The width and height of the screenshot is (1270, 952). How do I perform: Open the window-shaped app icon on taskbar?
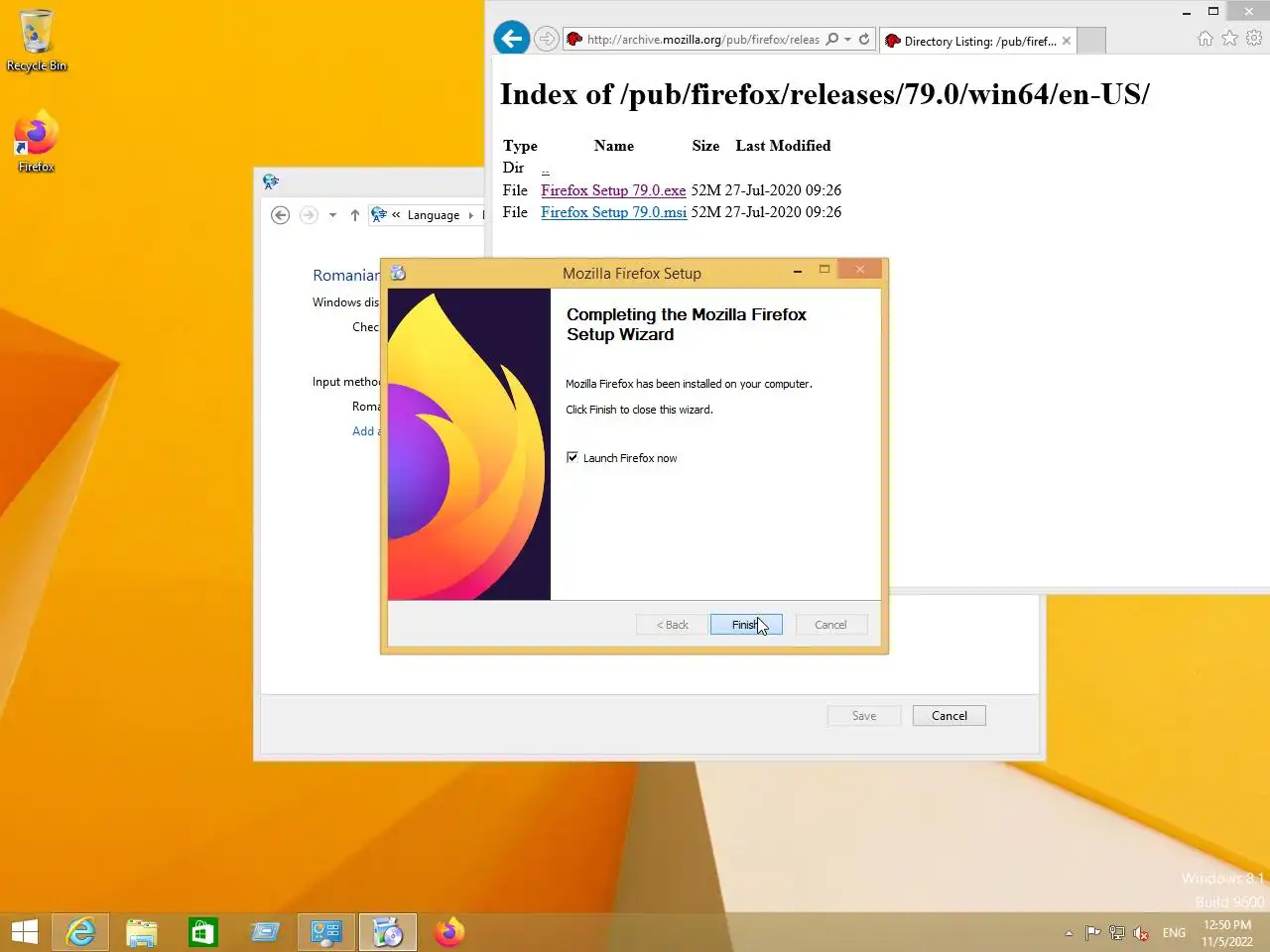click(265, 932)
